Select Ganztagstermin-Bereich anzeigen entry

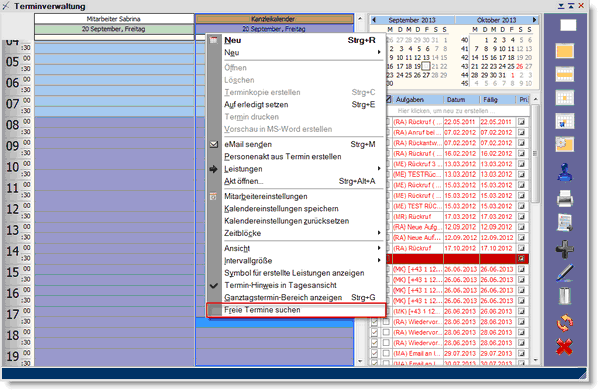click(x=295, y=297)
